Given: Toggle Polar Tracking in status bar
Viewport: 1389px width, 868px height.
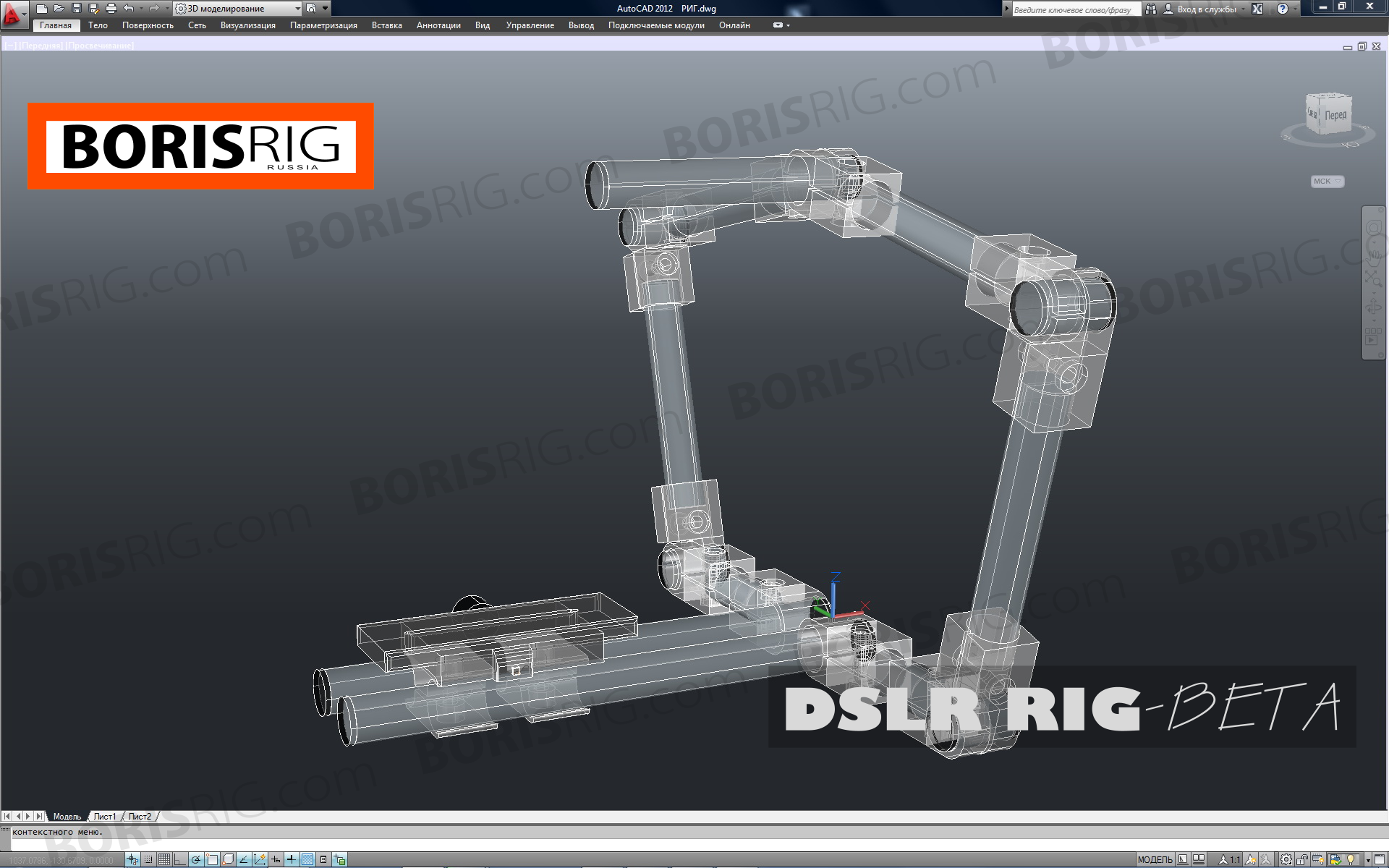Looking at the screenshot, I should (x=196, y=859).
